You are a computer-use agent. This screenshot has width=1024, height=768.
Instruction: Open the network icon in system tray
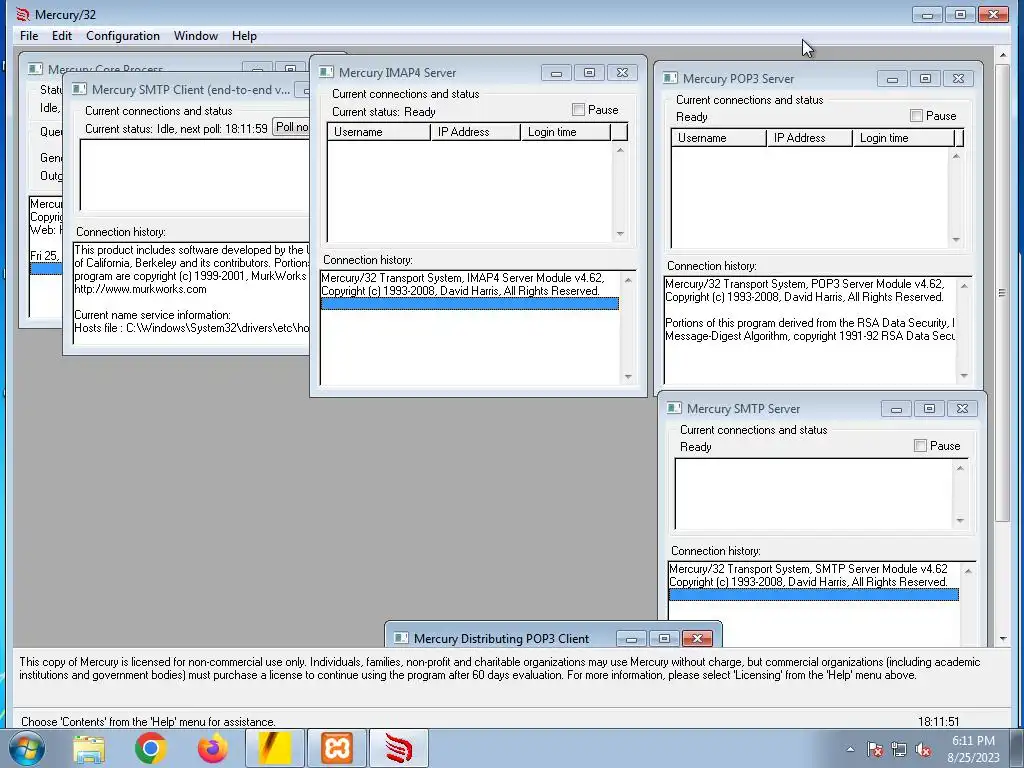pos(899,749)
